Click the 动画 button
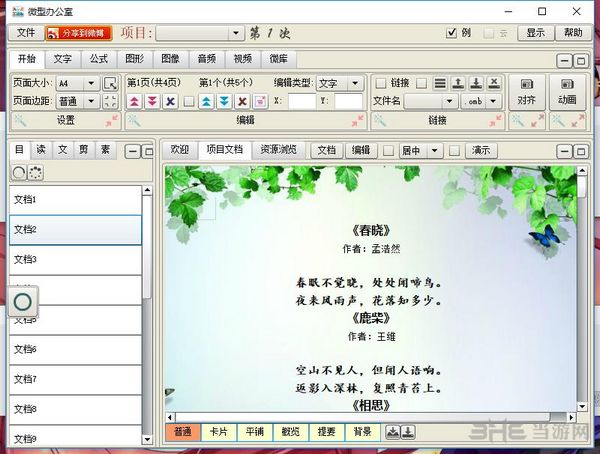This screenshot has height=454, width=600. click(567, 93)
